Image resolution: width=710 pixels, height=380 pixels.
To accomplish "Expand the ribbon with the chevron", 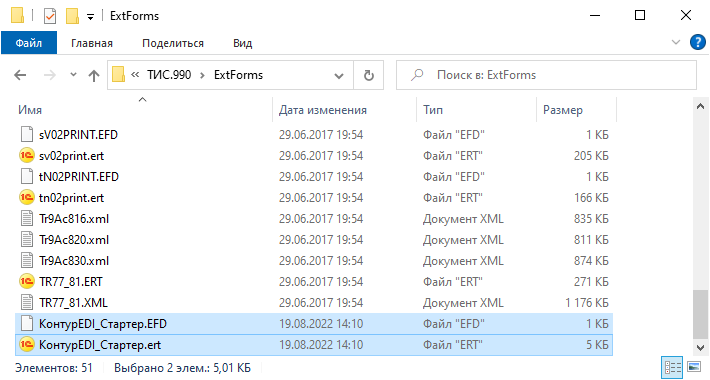I will (676, 43).
